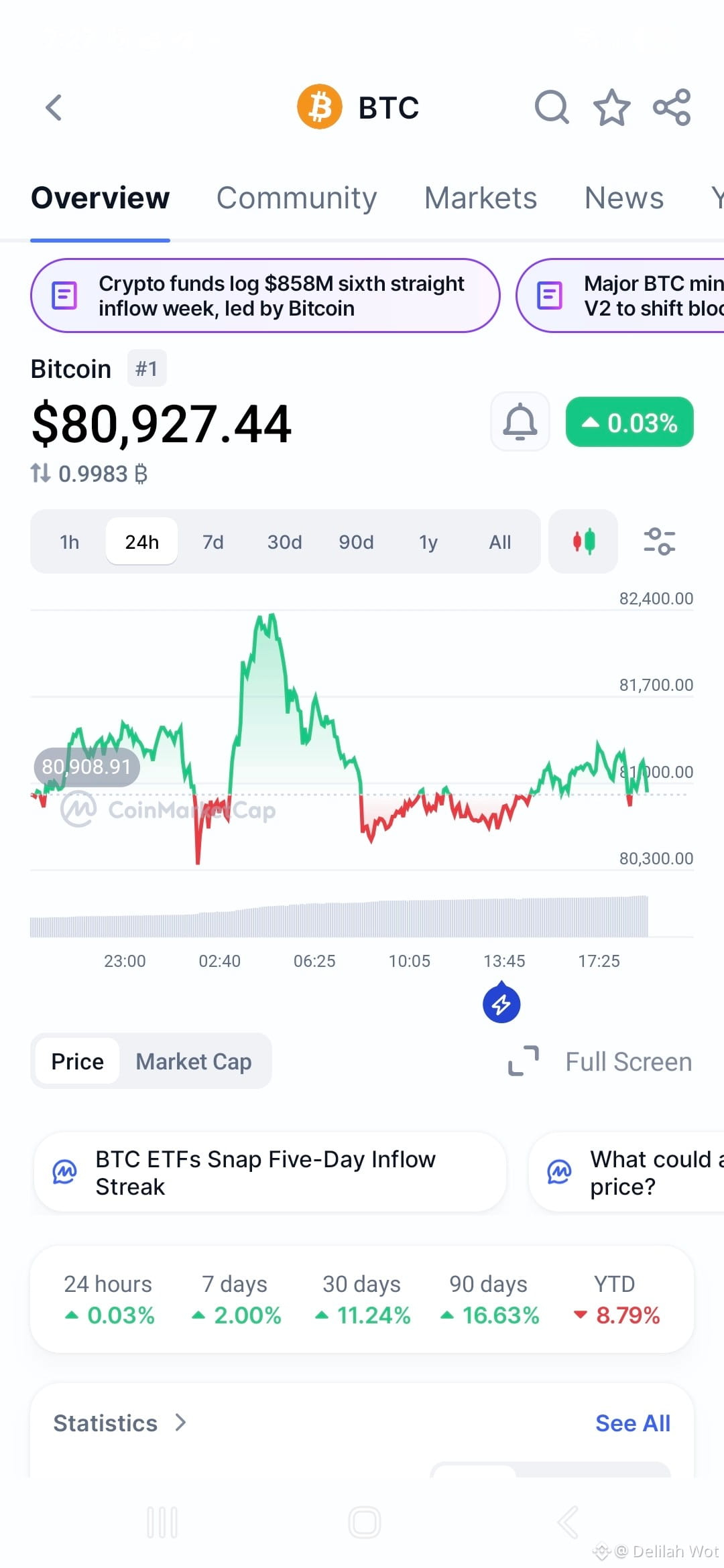Add BTC to watchlist with star icon
Image resolution: width=724 pixels, height=1568 pixels.
(x=612, y=107)
